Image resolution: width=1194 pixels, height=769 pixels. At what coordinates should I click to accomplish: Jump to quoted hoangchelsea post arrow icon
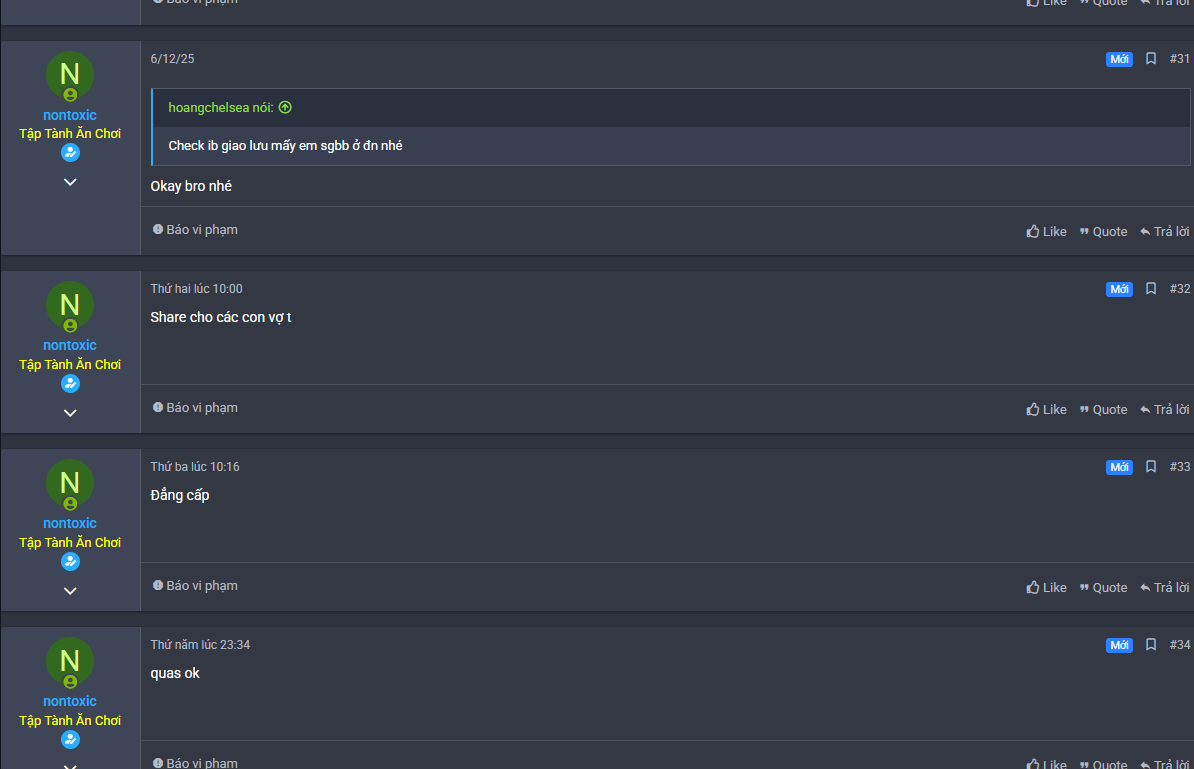[286, 107]
